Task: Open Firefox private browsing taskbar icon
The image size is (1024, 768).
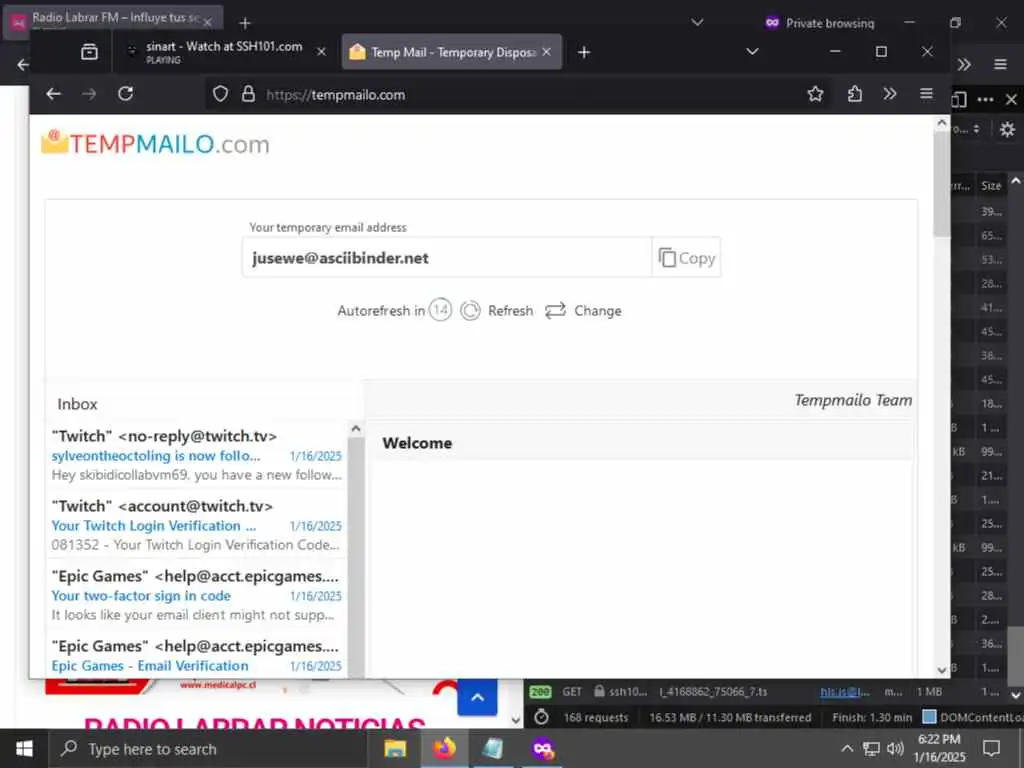Action: pyautogui.click(x=543, y=749)
